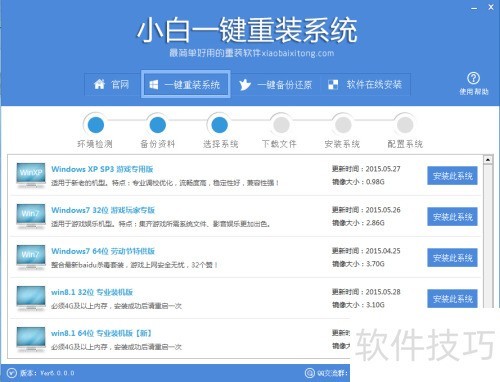
Task: Select the Win7 64位 monitor icon
Action: [x=31, y=257]
